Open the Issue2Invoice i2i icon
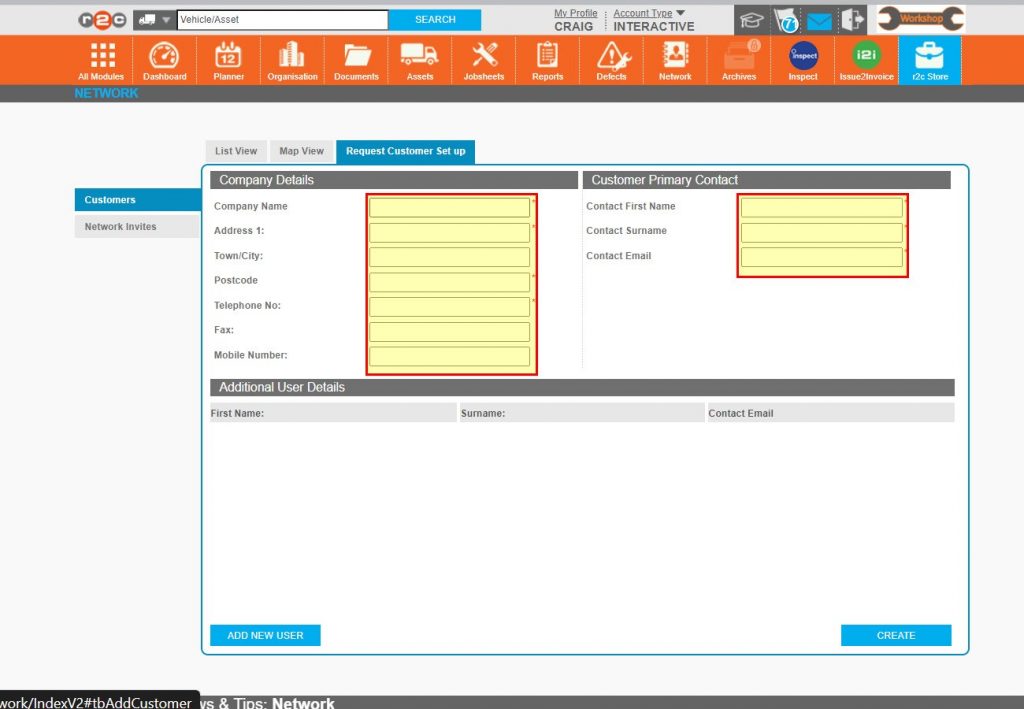 866,55
